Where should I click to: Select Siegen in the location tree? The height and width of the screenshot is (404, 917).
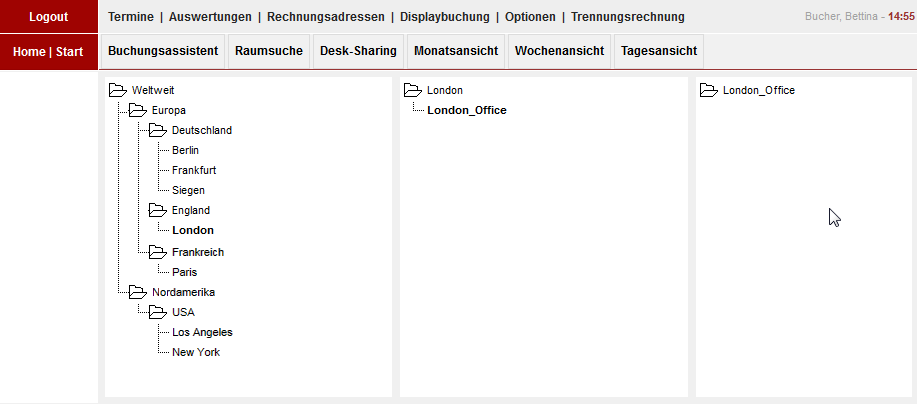(x=188, y=191)
